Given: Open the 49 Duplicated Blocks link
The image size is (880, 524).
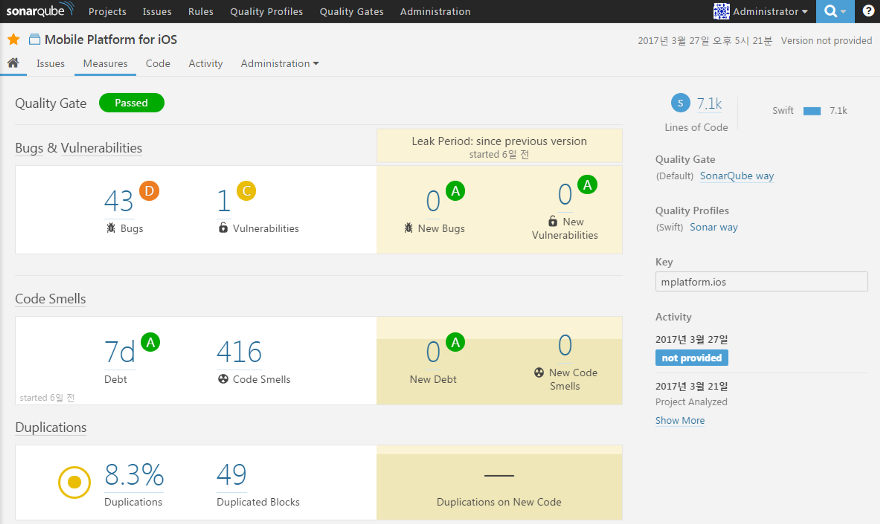Looking at the screenshot, I should [232, 475].
